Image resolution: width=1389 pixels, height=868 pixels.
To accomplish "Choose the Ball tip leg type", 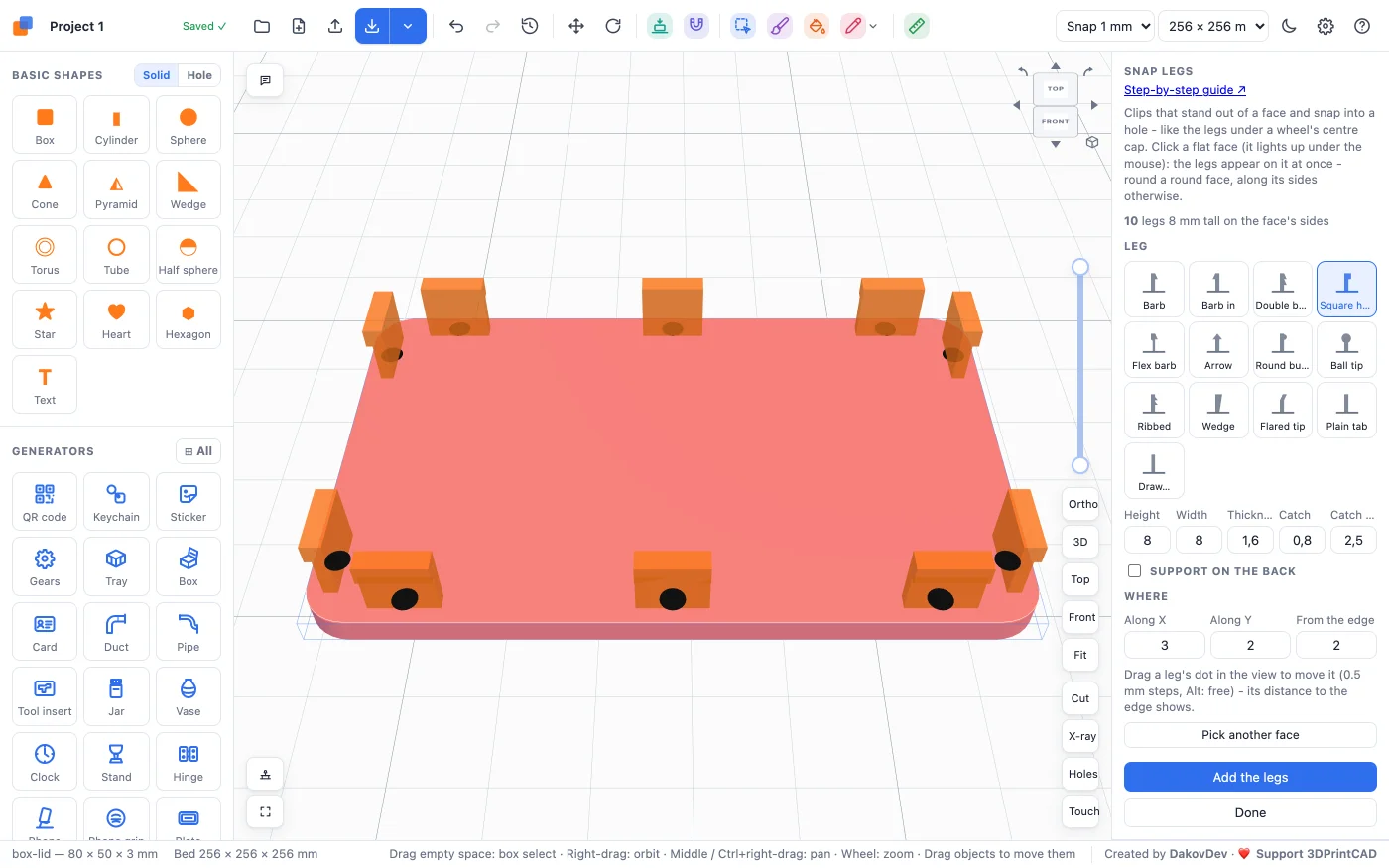I will click(x=1346, y=350).
